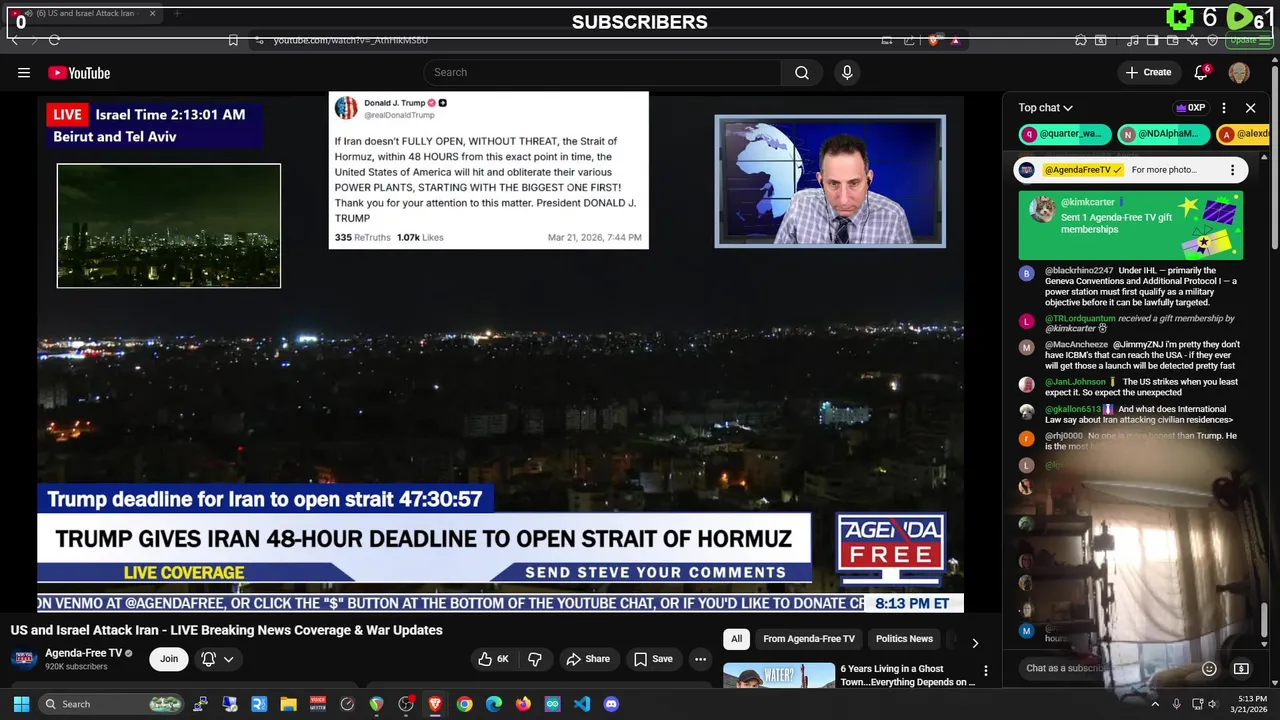Toggle browser sidebar panel icon
The width and height of the screenshot is (1280, 720).
pos(1153,40)
